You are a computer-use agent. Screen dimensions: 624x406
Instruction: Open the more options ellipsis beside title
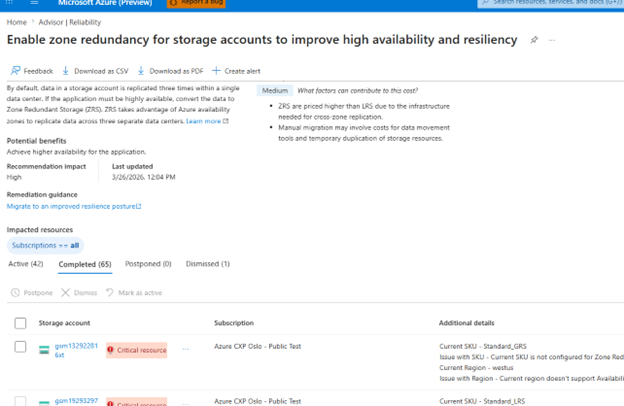[x=552, y=40]
